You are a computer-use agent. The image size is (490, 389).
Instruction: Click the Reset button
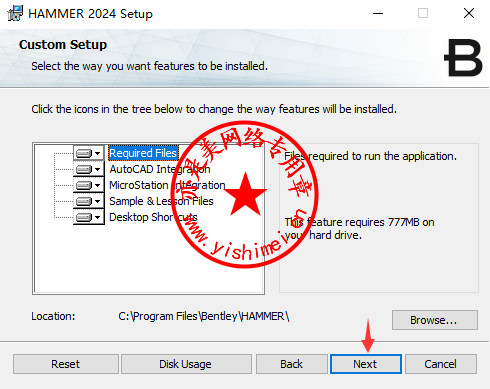coord(66,364)
